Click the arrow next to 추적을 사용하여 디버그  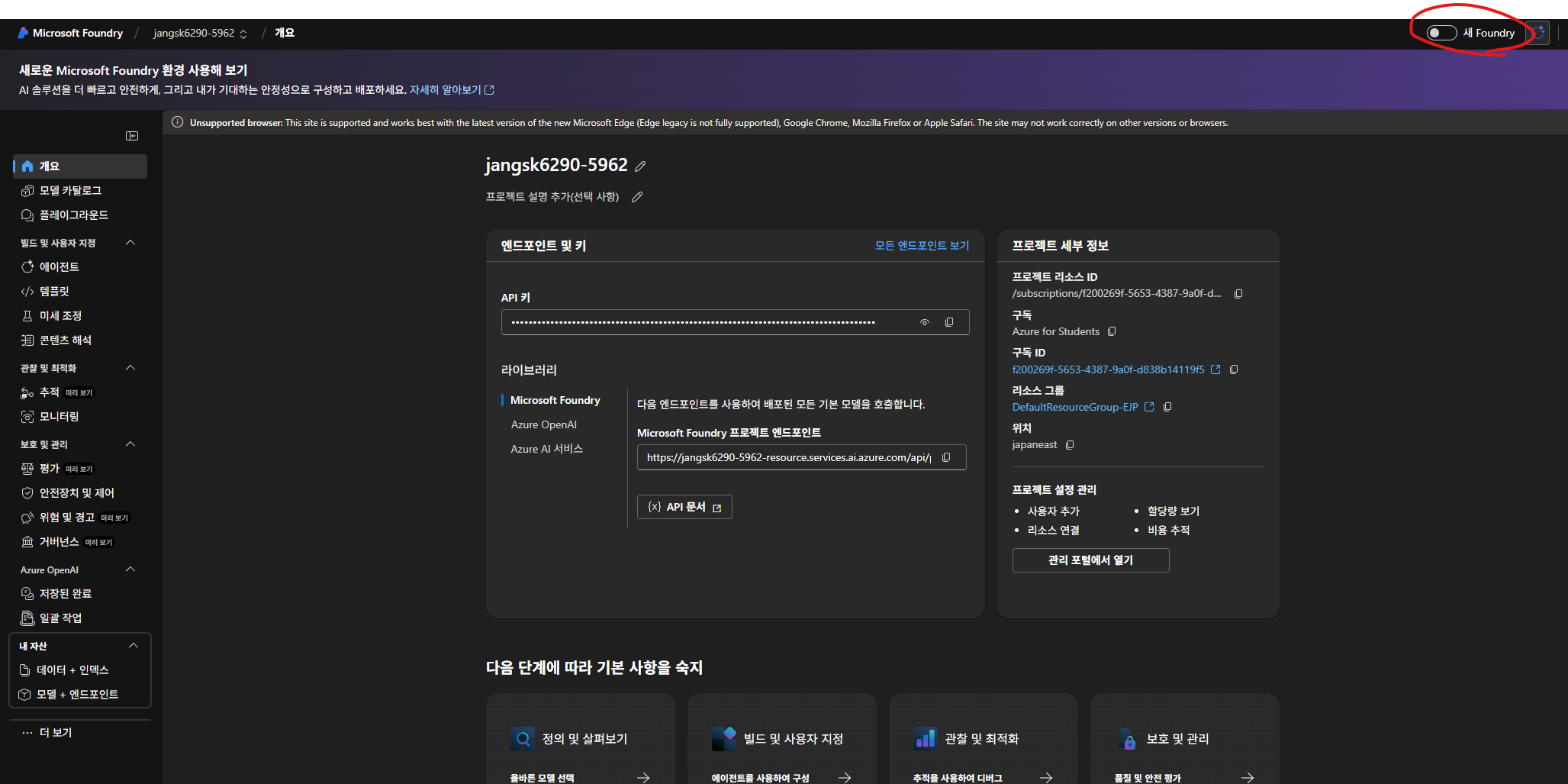pos(1046,777)
